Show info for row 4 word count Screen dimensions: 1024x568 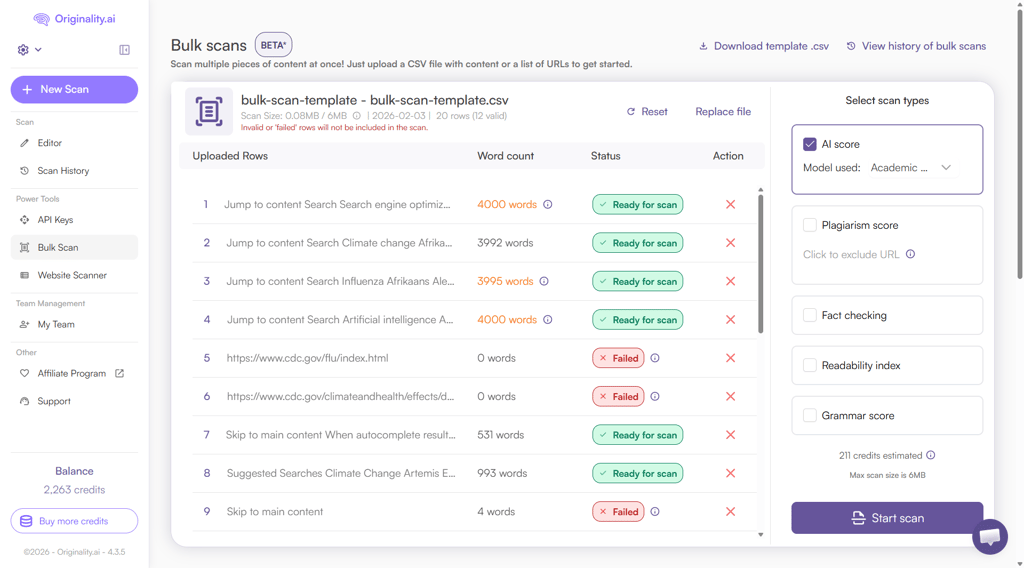coord(548,320)
